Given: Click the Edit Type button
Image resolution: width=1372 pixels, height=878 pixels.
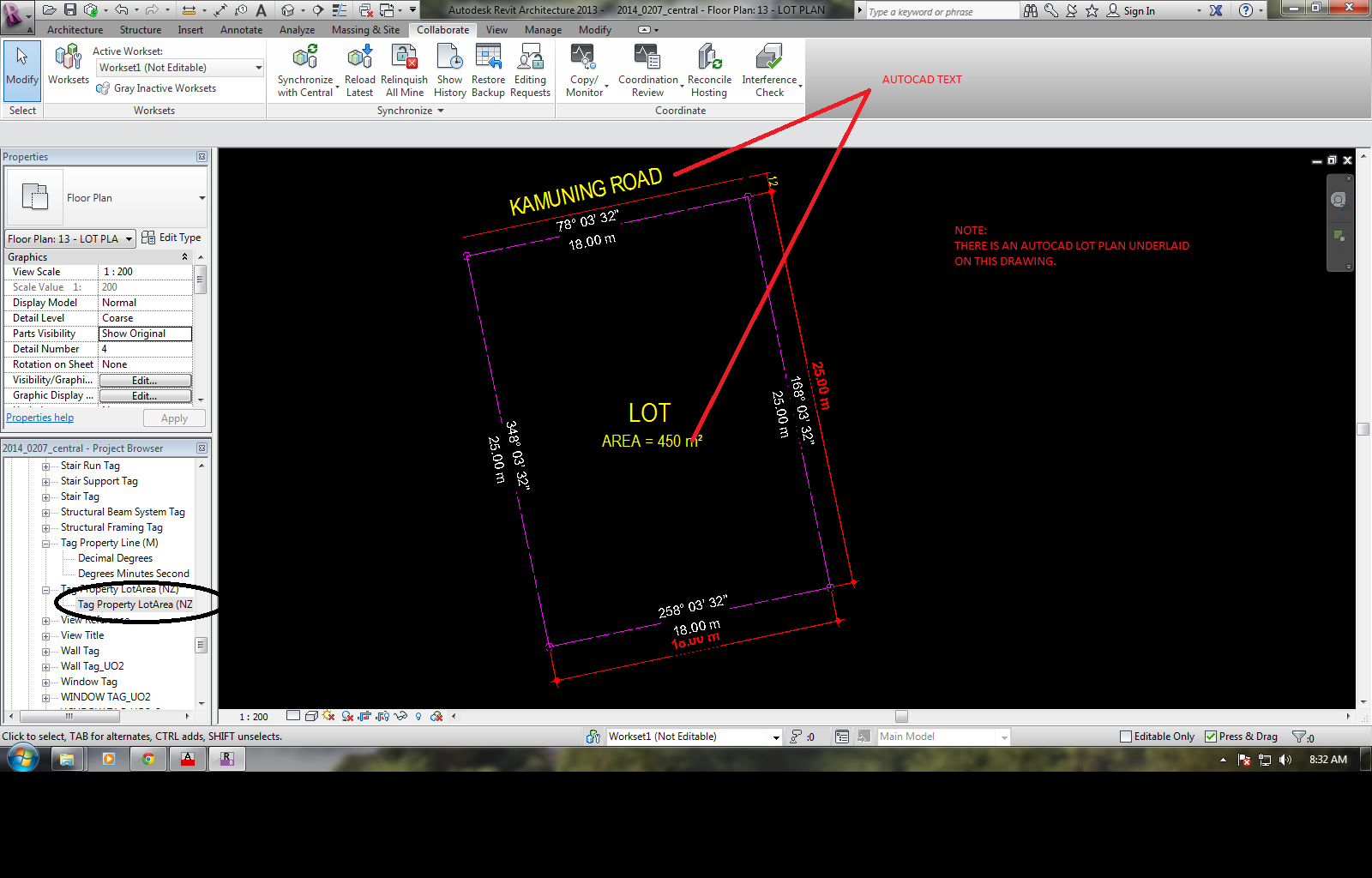Looking at the screenshot, I should coord(171,238).
